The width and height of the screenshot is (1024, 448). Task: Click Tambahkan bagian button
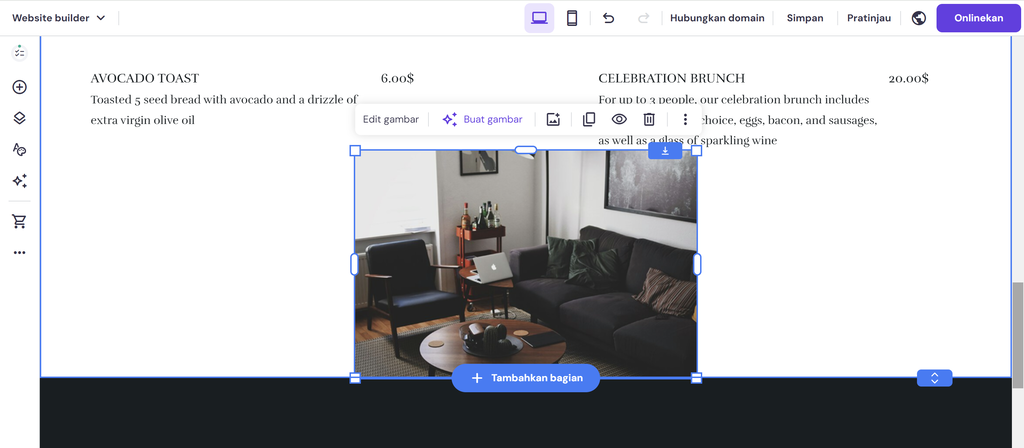(x=526, y=378)
